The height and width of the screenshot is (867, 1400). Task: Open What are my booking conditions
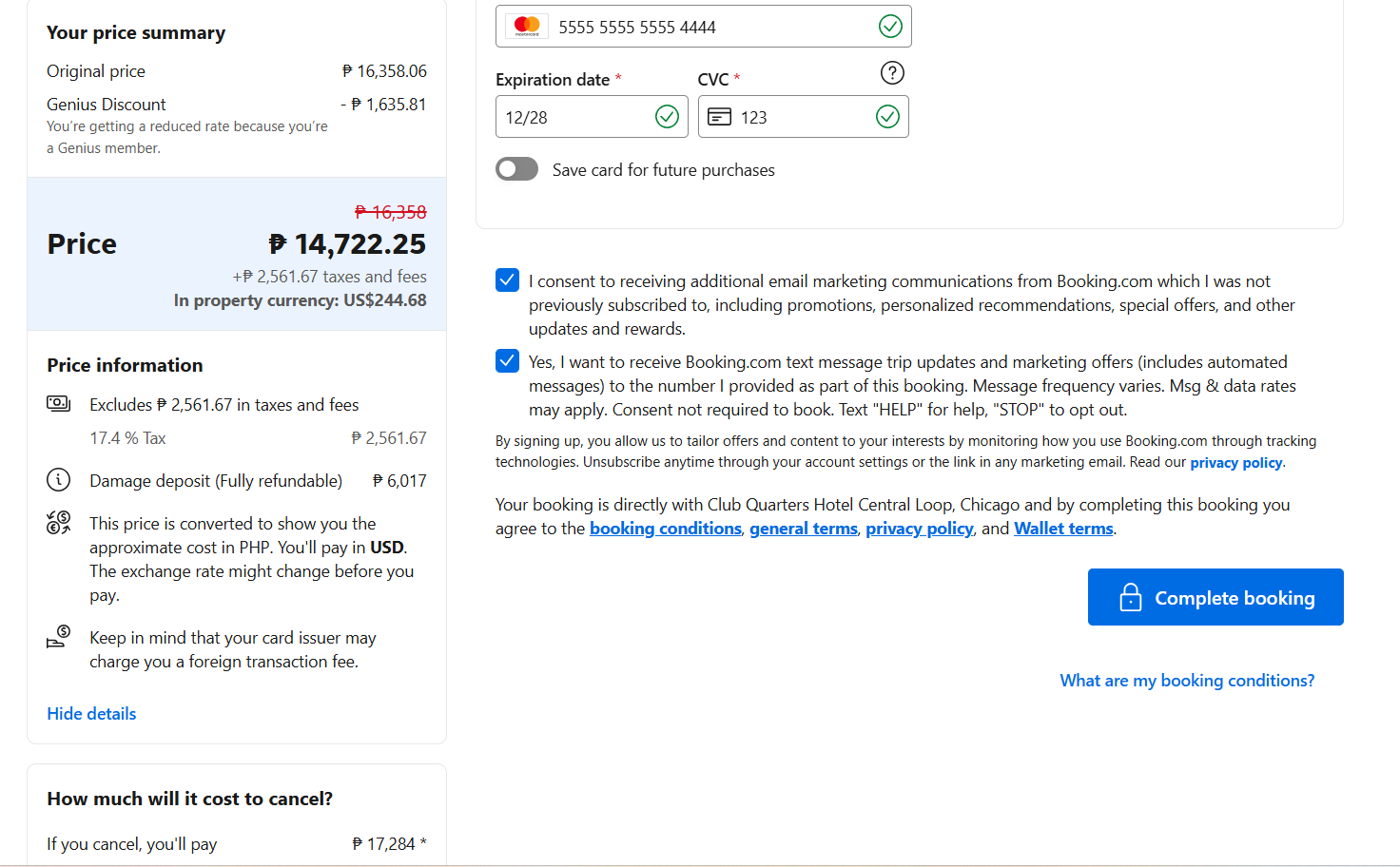click(x=1187, y=681)
